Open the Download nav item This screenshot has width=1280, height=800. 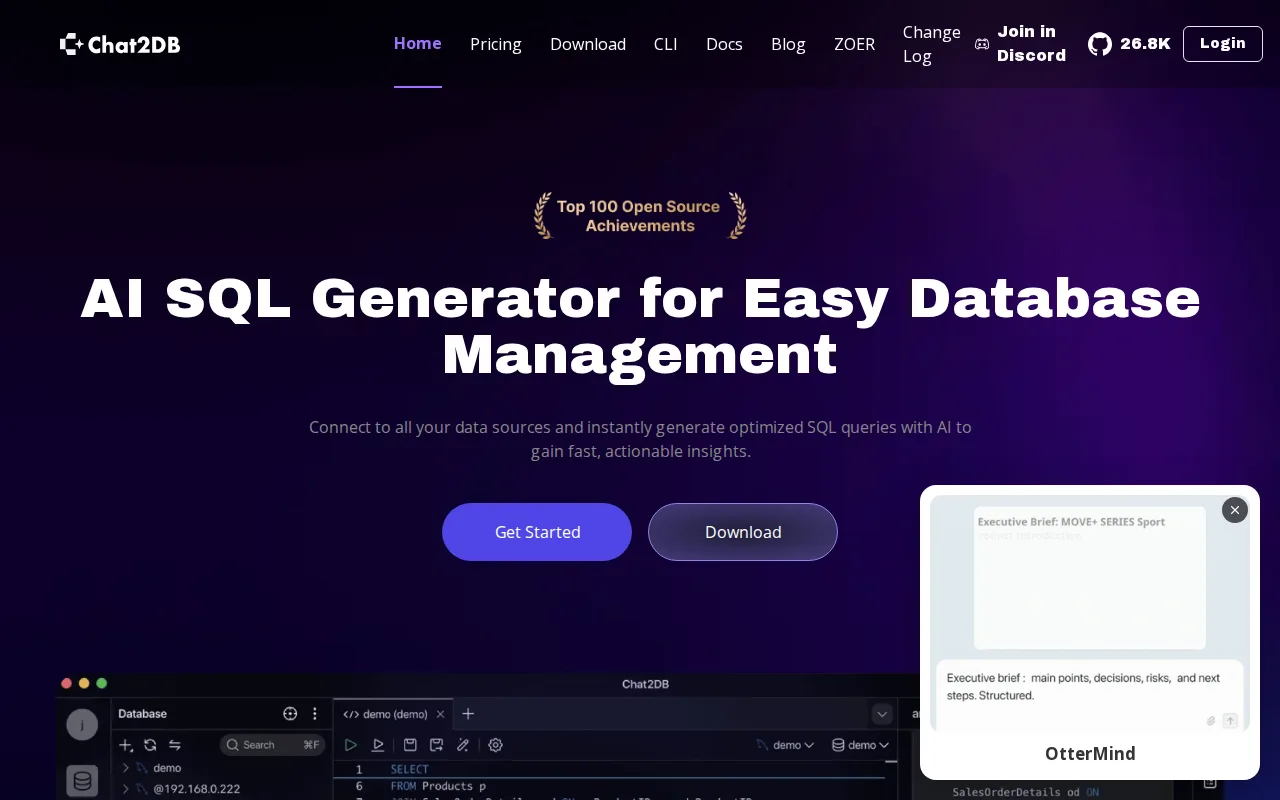pos(588,44)
